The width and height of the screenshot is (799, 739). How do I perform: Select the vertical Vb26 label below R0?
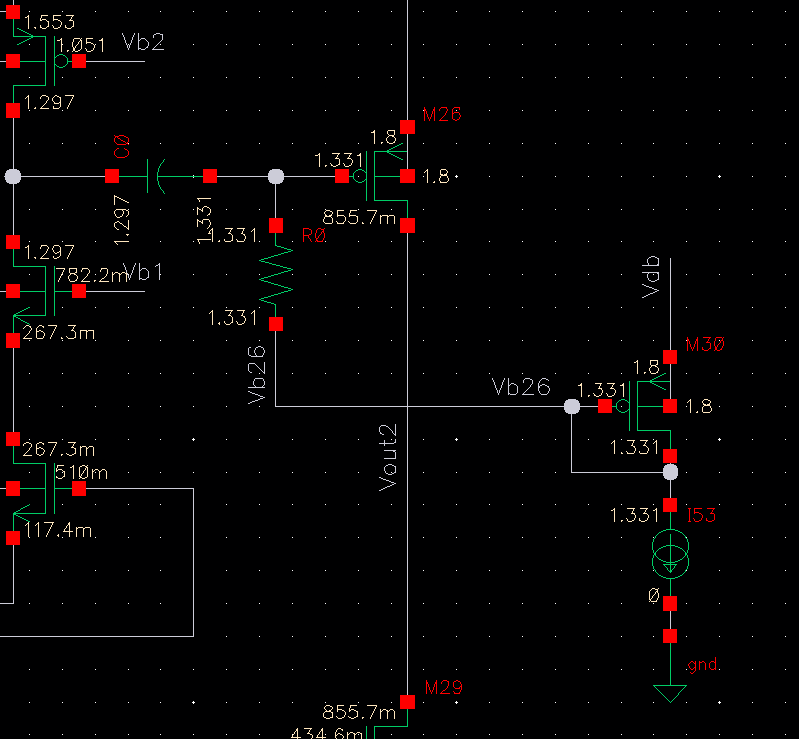coord(256,376)
